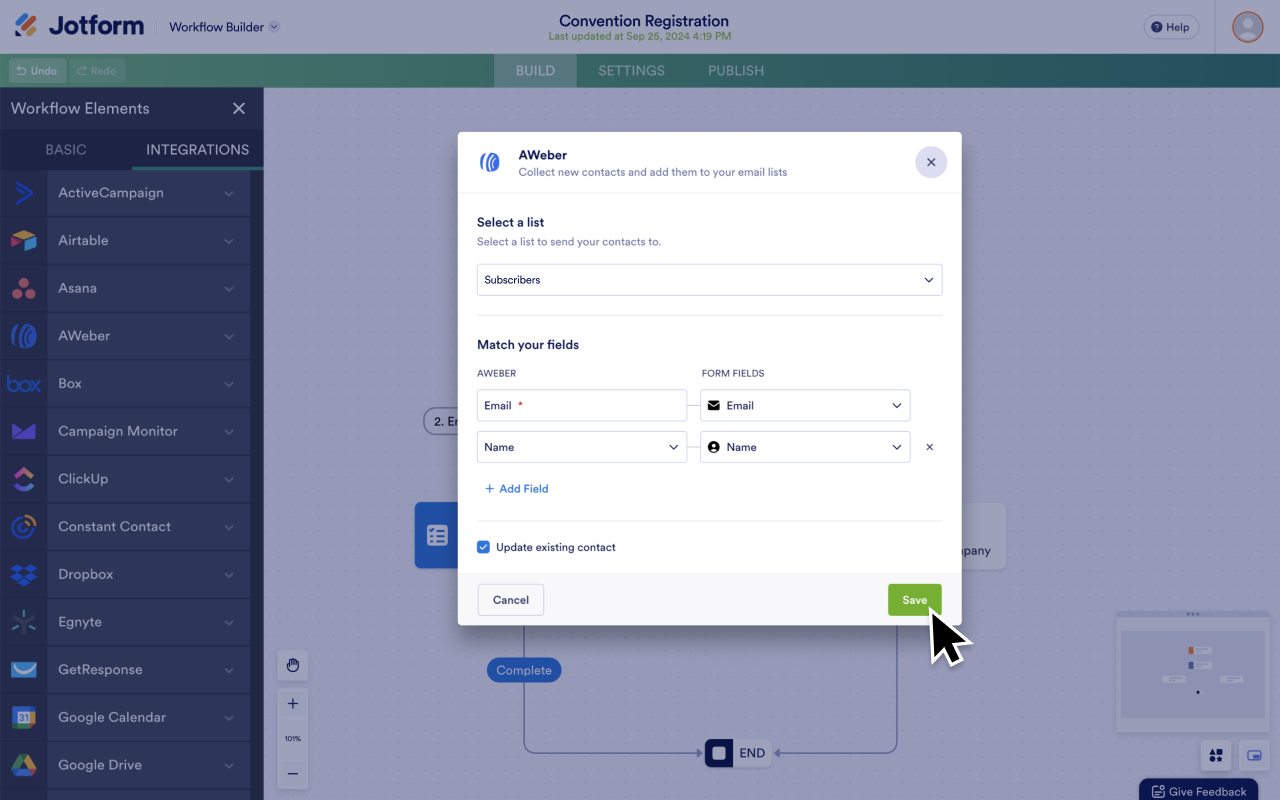Viewport: 1280px width, 800px height.
Task: Switch to the PUBLISH tab
Action: (736, 71)
